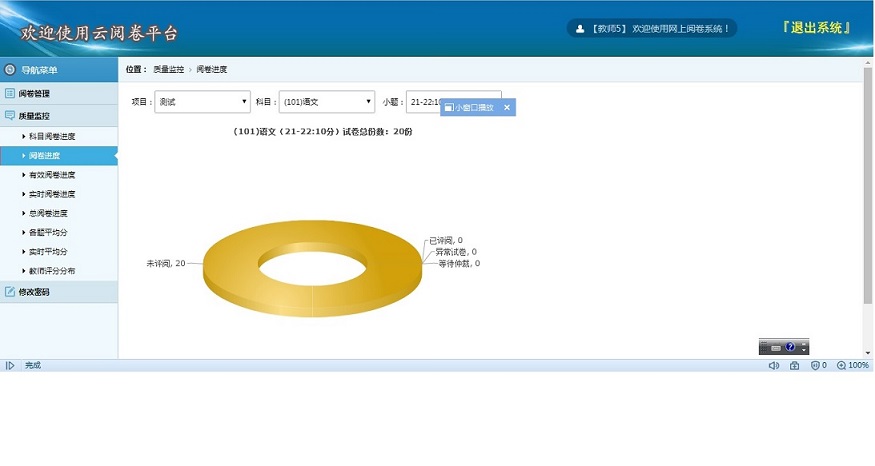The height and width of the screenshot is (466, 875).
Task: Click the 导航菜单 header label
Action: (x=39, y=70)
